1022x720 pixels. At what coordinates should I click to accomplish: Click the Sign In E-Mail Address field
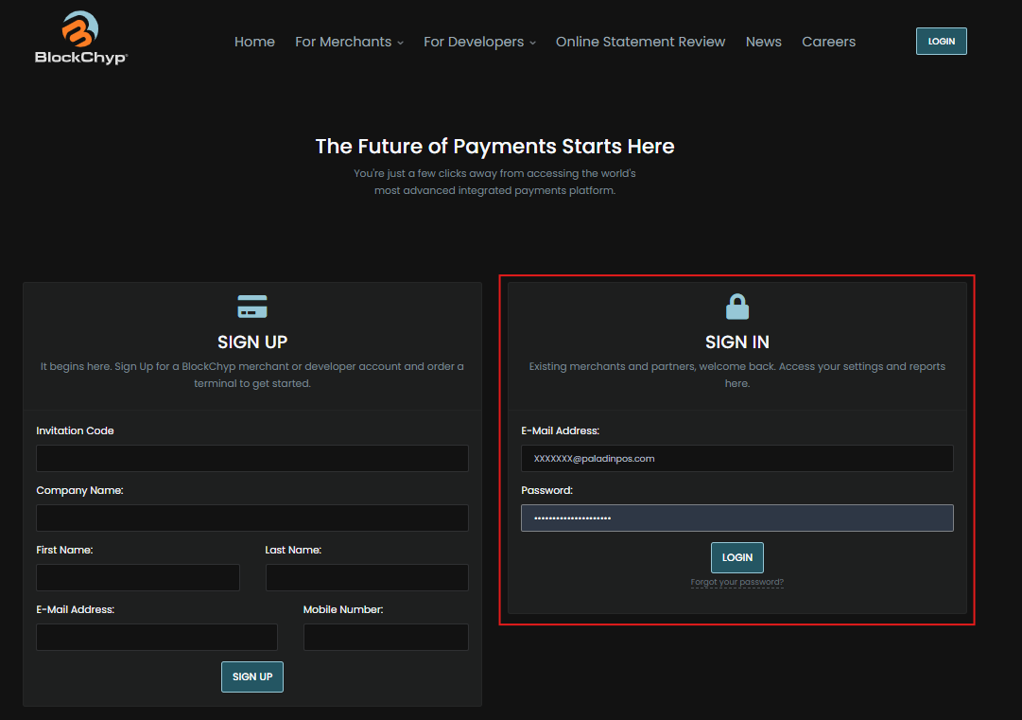(737, 458)
